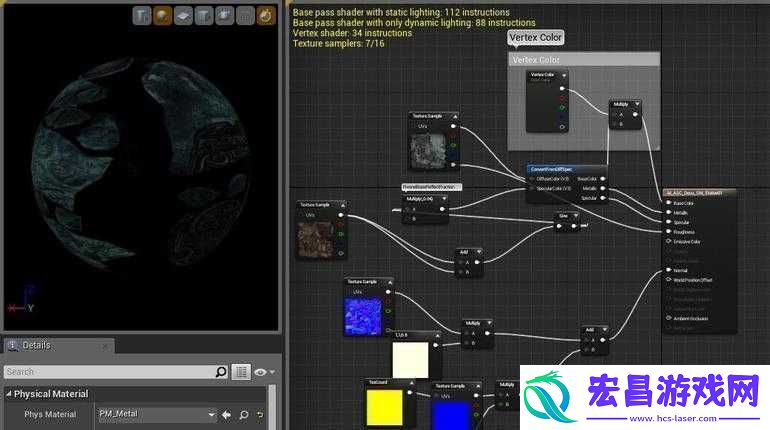Click the material Emissive Color input pin

(668, 242)
